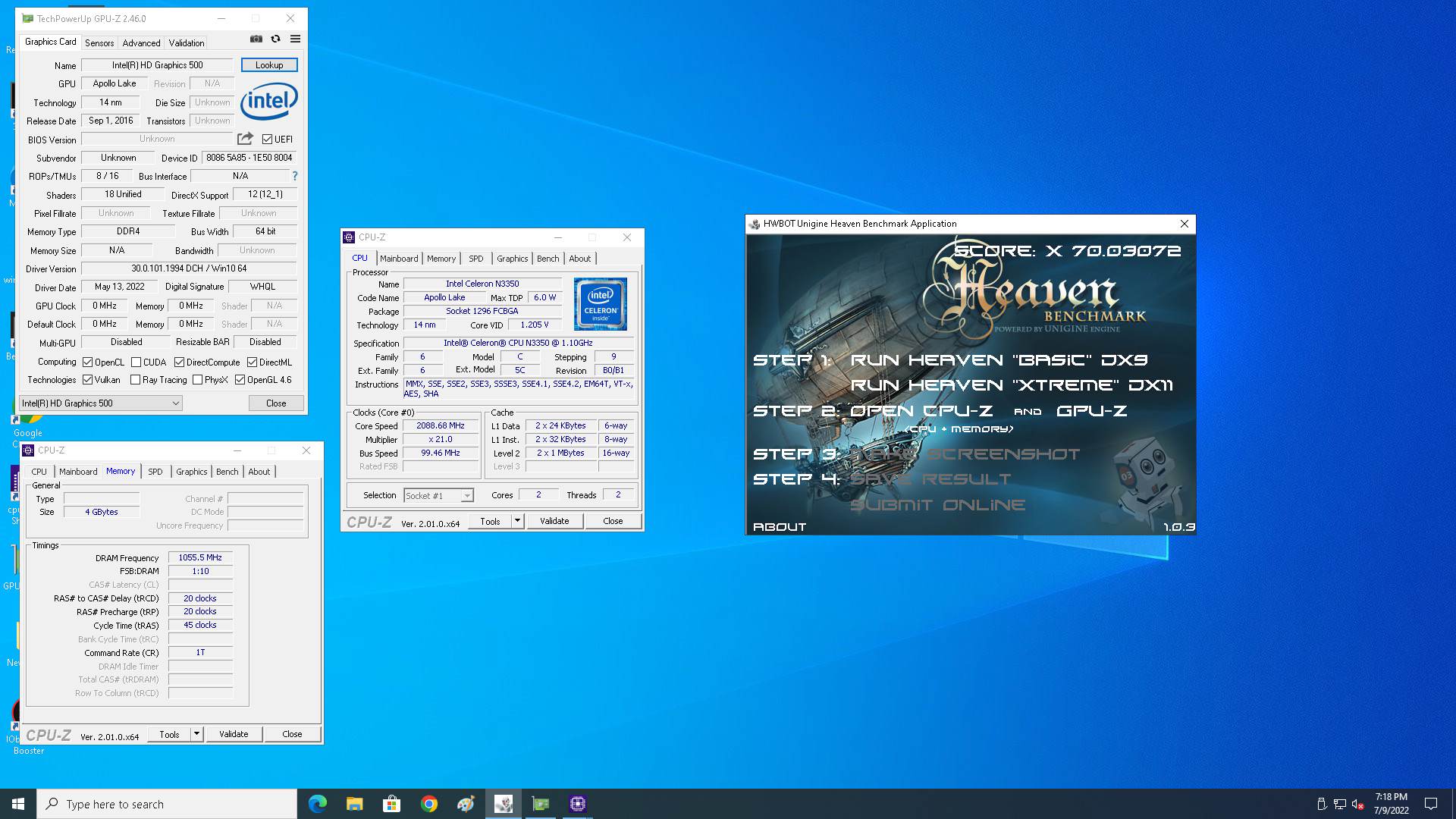Viewport: 1456px width, 819px height.
Task: Toggle the OpenGL 4.6 checkbox
Action: [x=240, y=380]
